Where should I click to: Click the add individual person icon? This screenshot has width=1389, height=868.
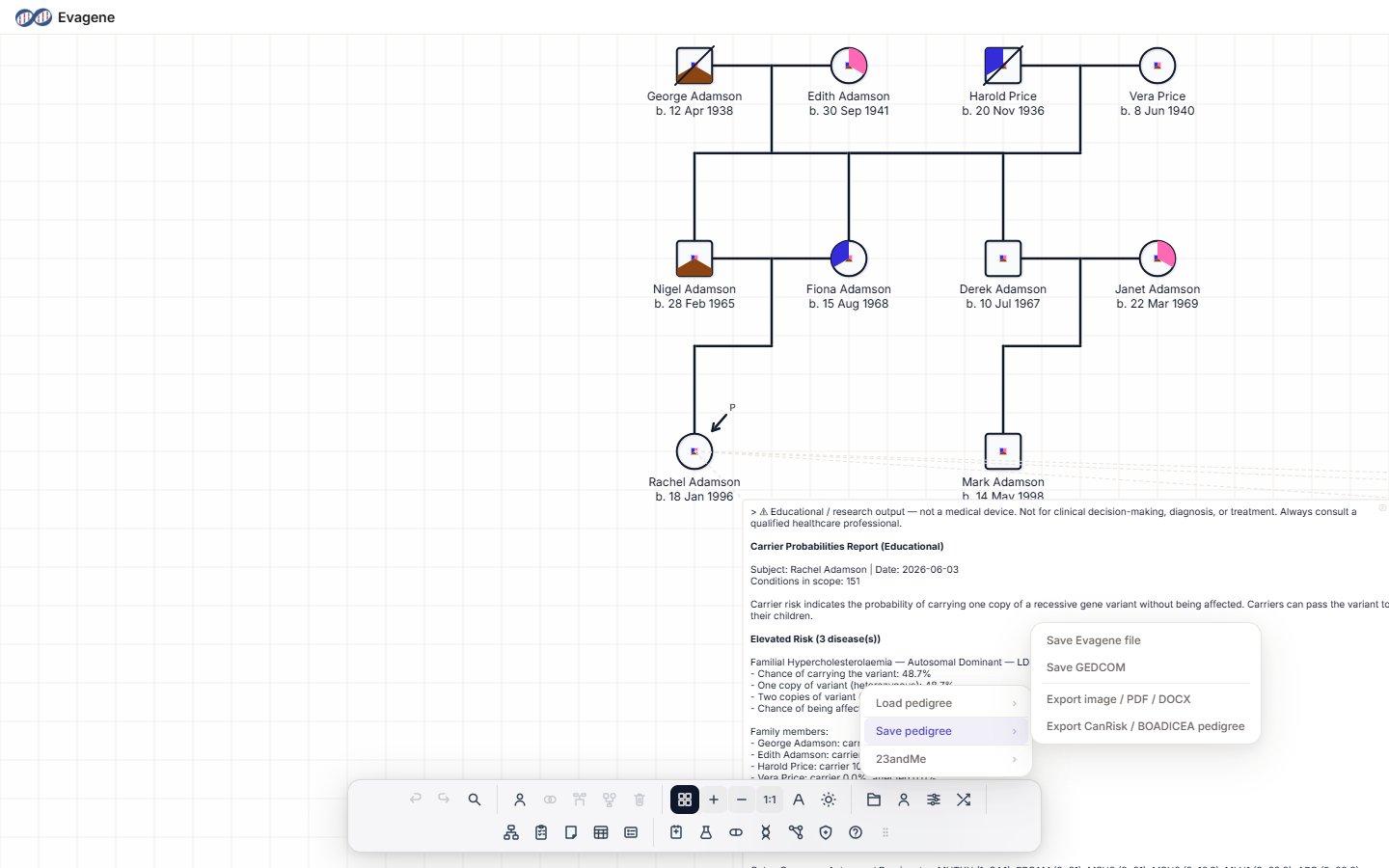520,800
